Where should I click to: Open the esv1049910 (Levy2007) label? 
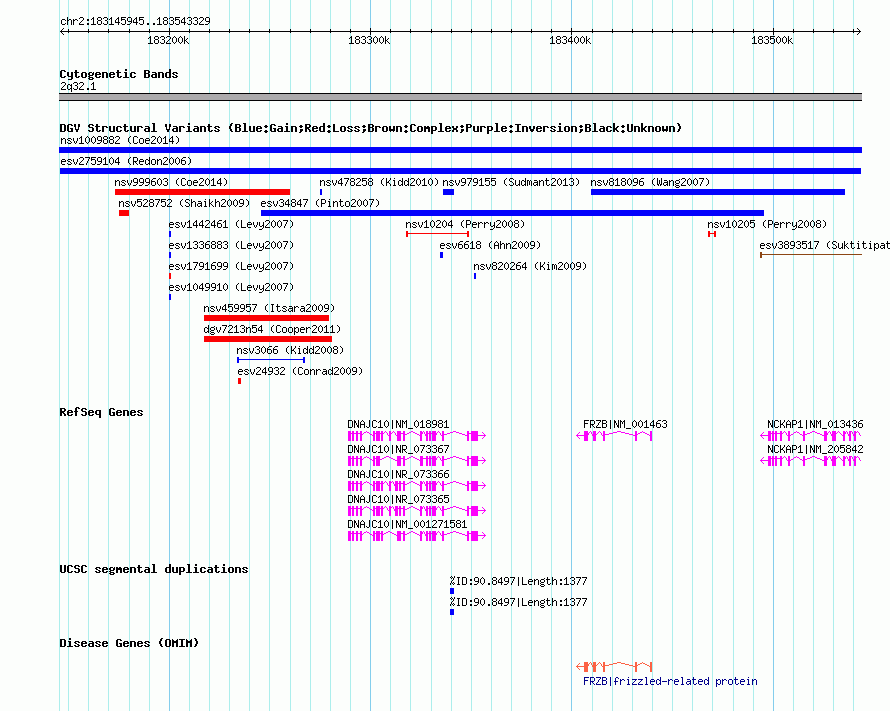[231, 287]
